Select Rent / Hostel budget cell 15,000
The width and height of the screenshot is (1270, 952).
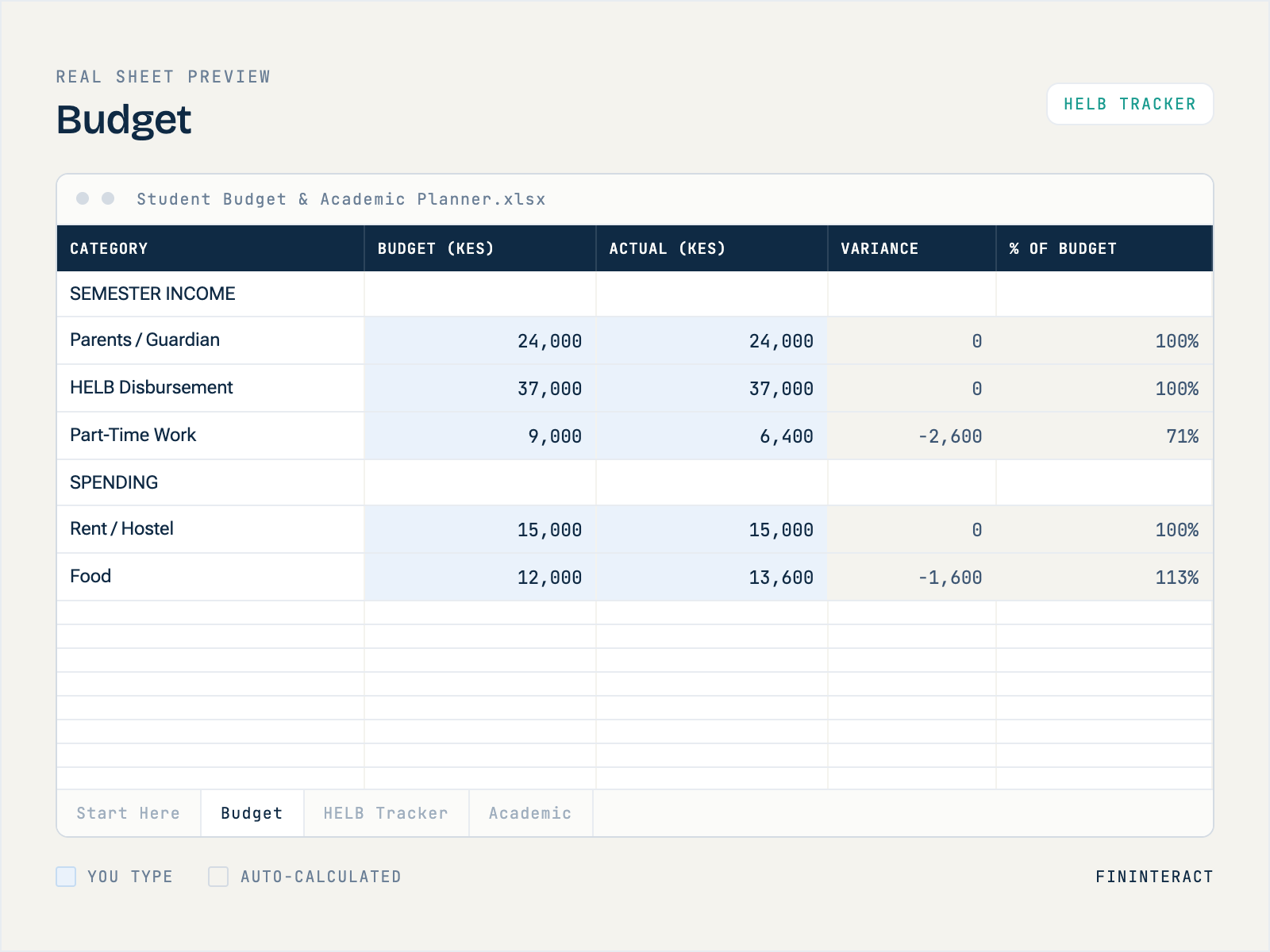(x=480, y=530)
